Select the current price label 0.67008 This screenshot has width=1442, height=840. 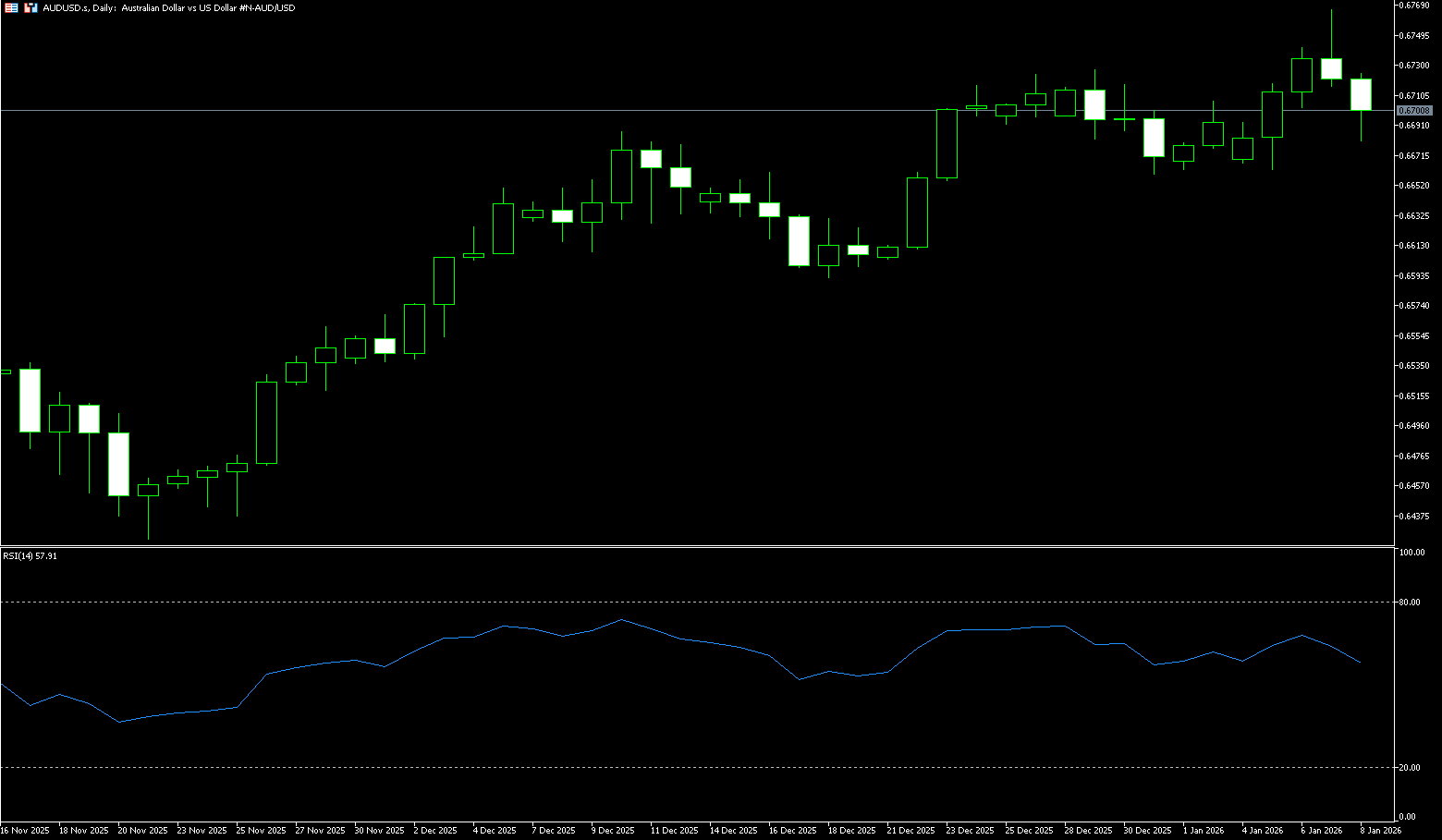tap(1413, 111)
